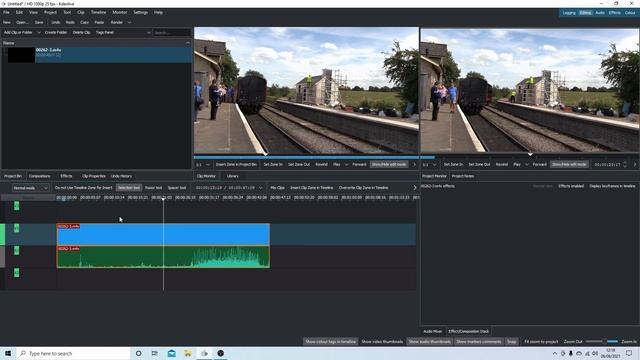The width and height of the screenshot is (640, 360).
Task: Toggle Show/Hide edit mode on clip monitor
Action: click(x=389, y=164)
